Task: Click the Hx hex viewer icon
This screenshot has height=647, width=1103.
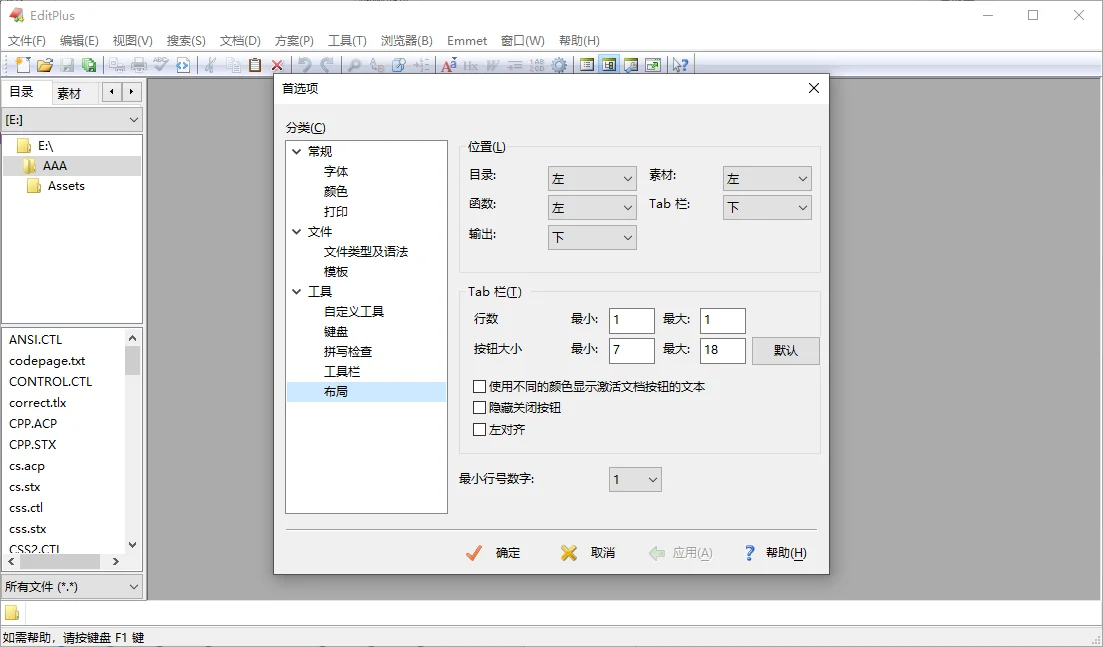Action: tap(470, 65)
